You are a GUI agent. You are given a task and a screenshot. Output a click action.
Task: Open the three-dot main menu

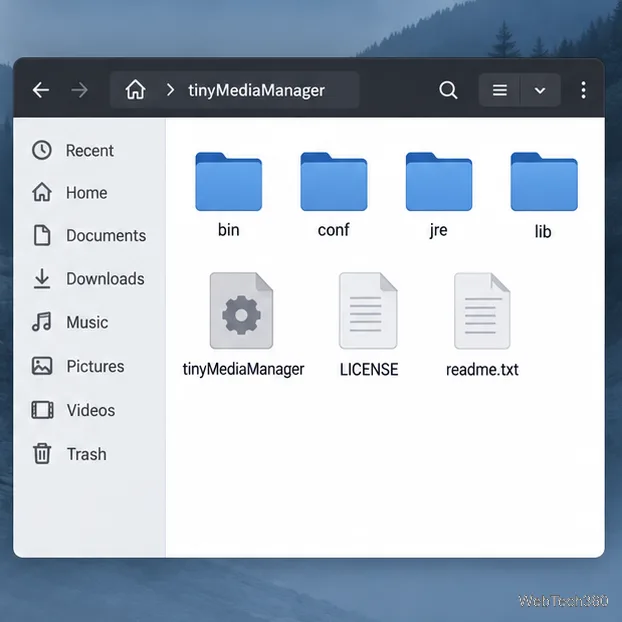pyautogui.click(x=583, y=90)
